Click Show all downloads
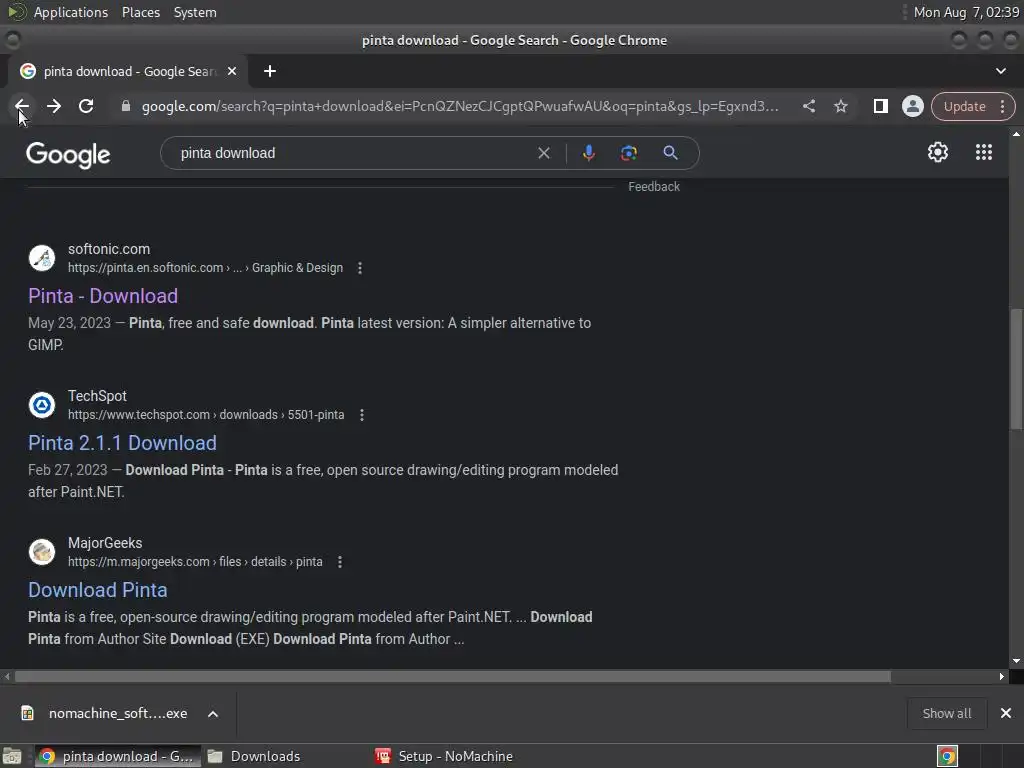Viewport: 1024px width, 768px height. tap(946, 714)
